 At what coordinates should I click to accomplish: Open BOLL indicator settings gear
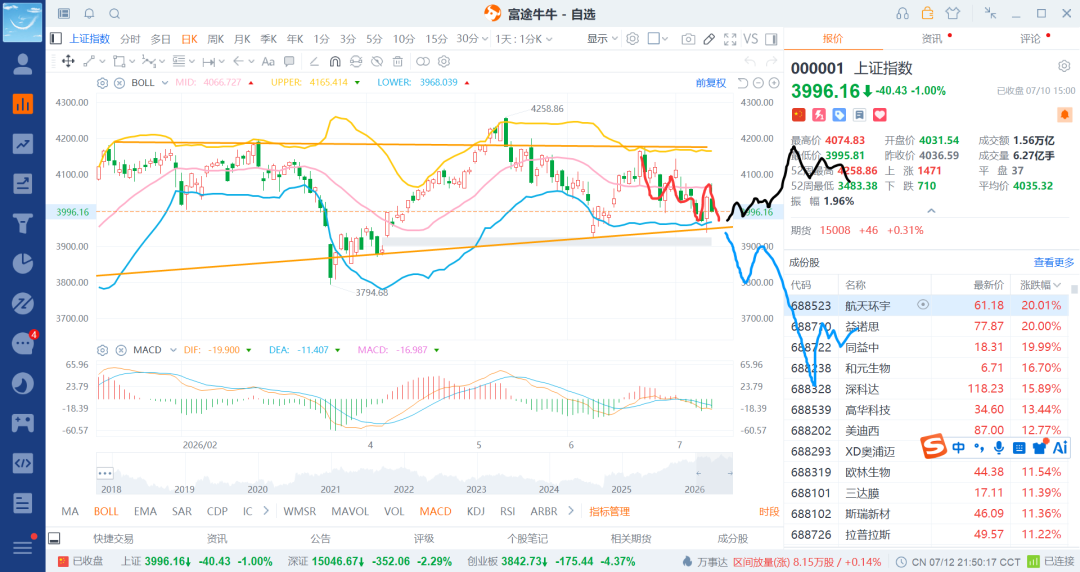coord(103,83)
